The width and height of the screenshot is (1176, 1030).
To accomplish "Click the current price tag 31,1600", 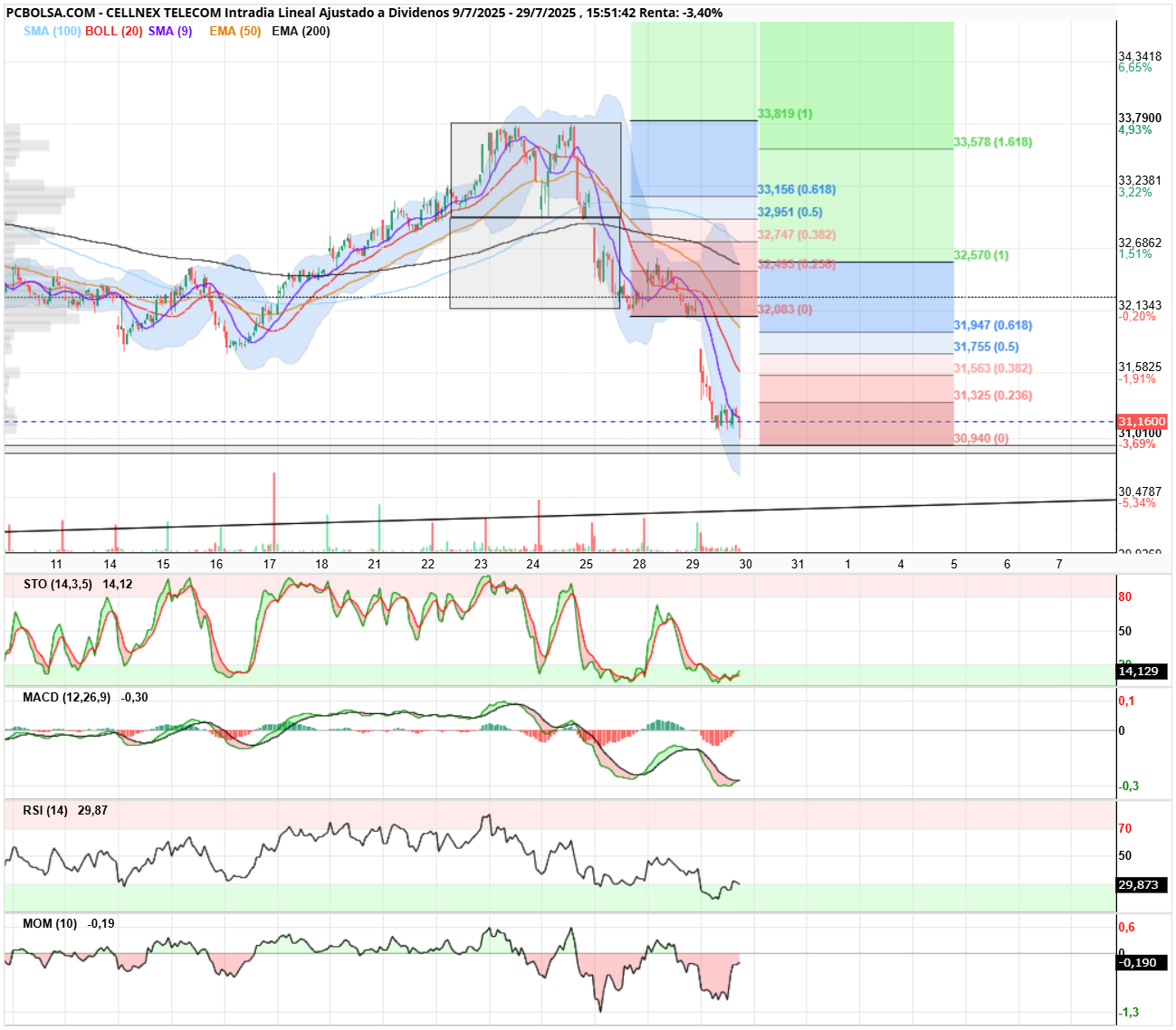I will 1141,422.
